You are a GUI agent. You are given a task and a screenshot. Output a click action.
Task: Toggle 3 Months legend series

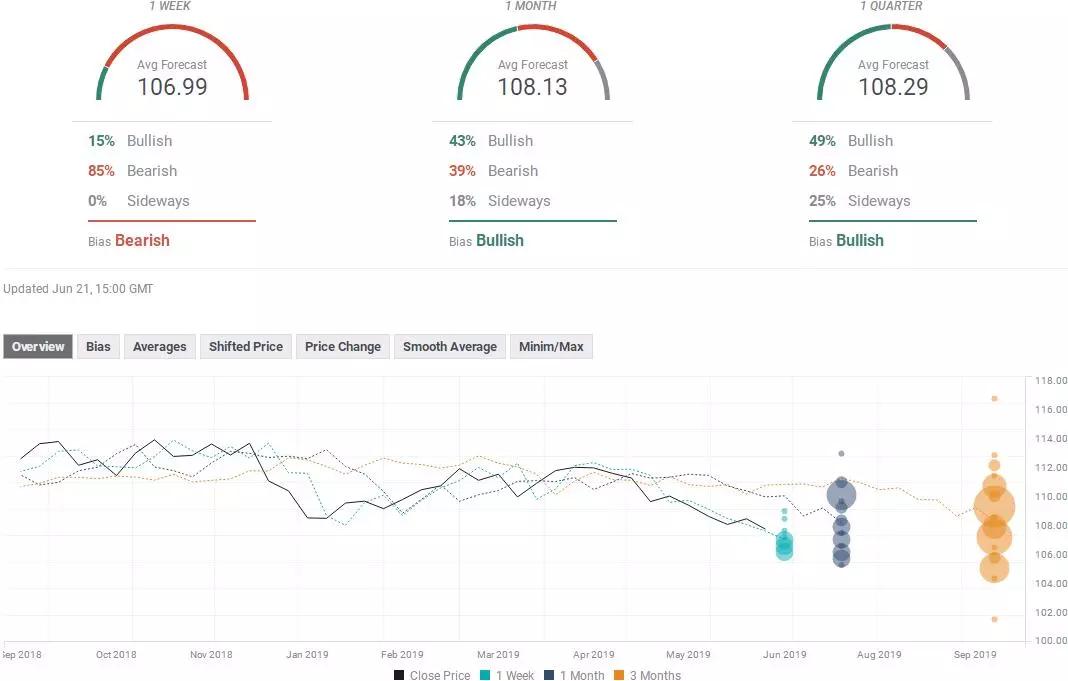point(650,675)
